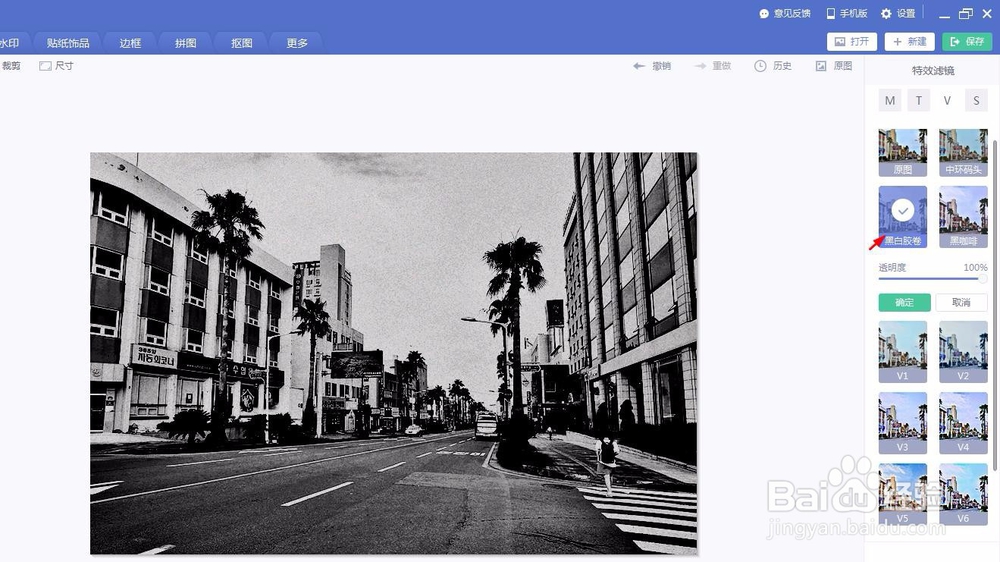Image resolution: width=1000 pixels, height=562 pixels.
Task: Open the 历史 history clock
Action: (x=772, y=66)
